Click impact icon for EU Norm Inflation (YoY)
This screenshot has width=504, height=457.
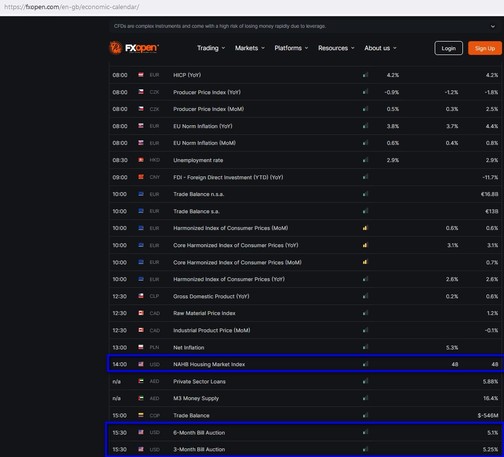365,126
